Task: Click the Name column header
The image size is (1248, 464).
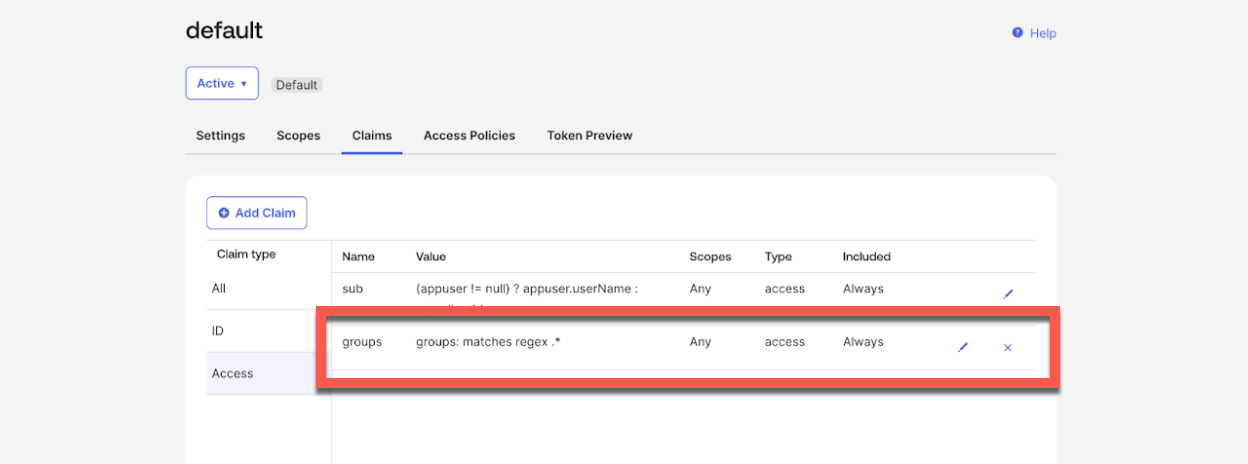Action: [358, 256]
